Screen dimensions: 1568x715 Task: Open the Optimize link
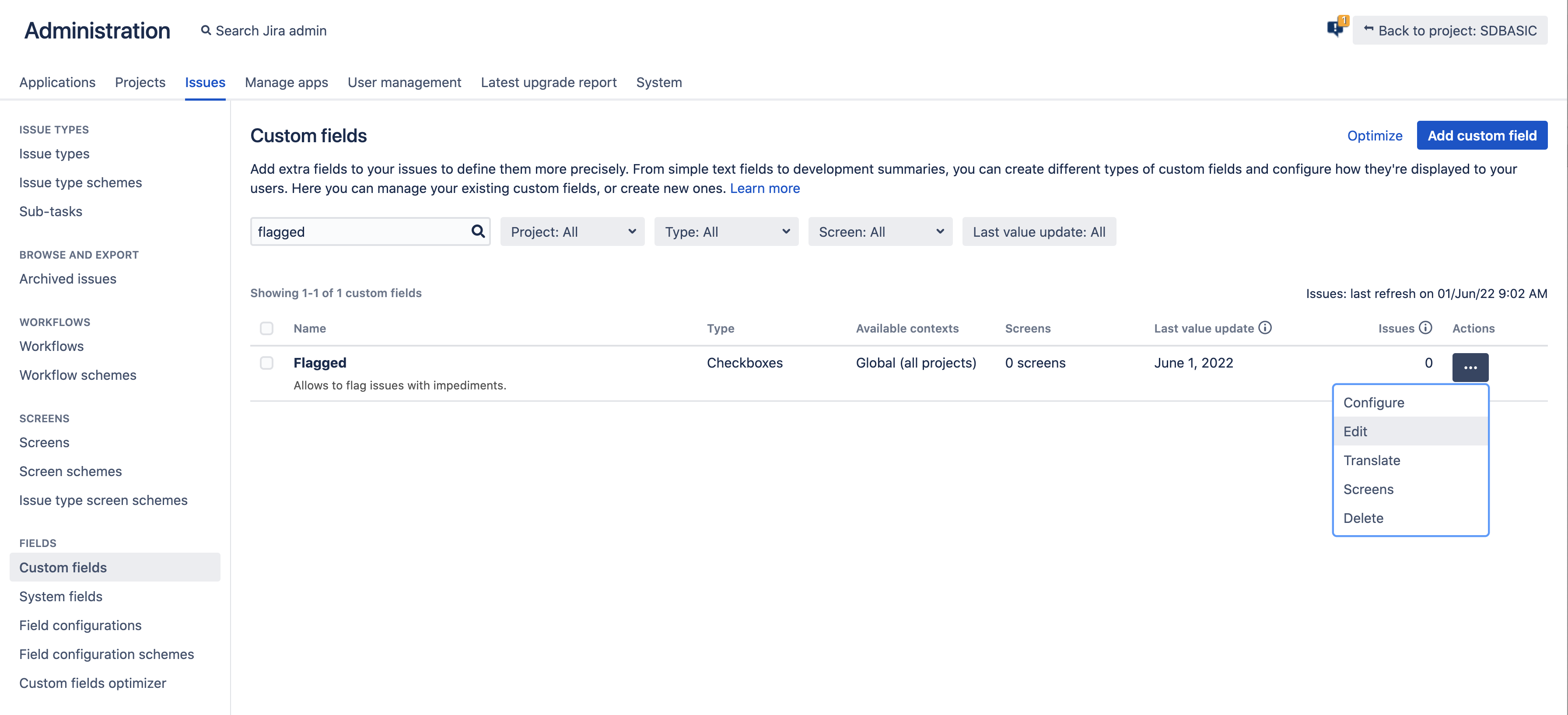click(1375, 135)
